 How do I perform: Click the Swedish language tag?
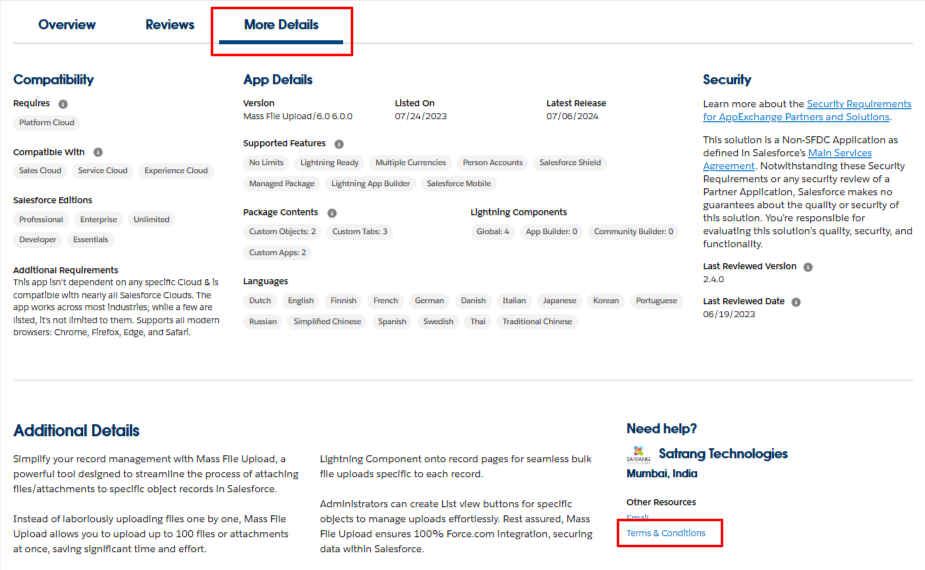(x=438, y=322)
